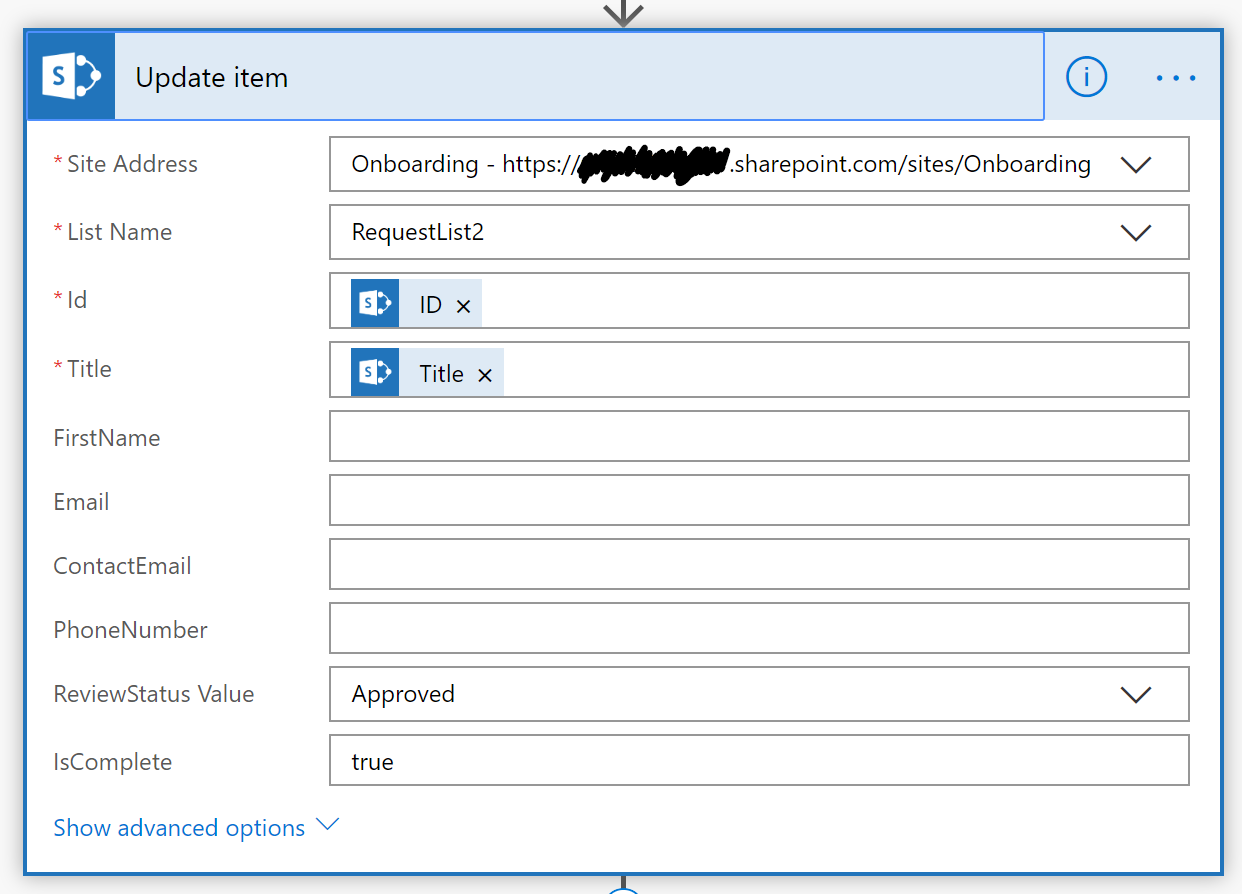Click the IsComplete label
Screen dimensions: 1242x894
[x=113, y=762]
